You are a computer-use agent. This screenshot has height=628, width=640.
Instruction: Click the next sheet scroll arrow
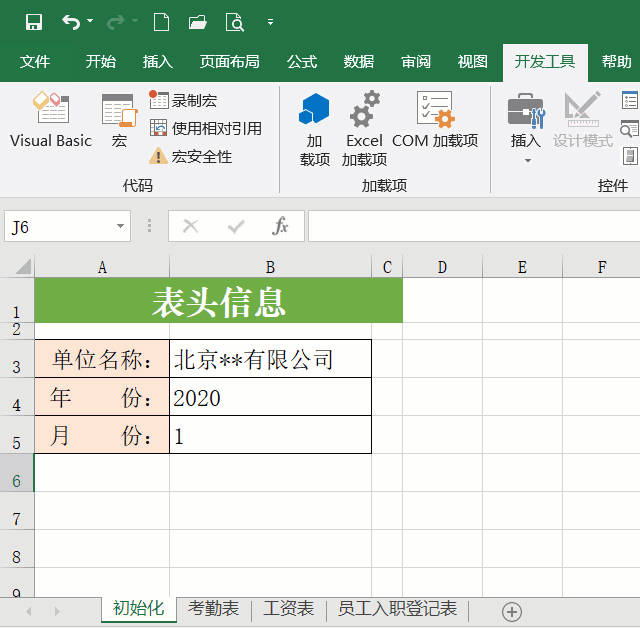pyautogui.click(x=57, y=611)
